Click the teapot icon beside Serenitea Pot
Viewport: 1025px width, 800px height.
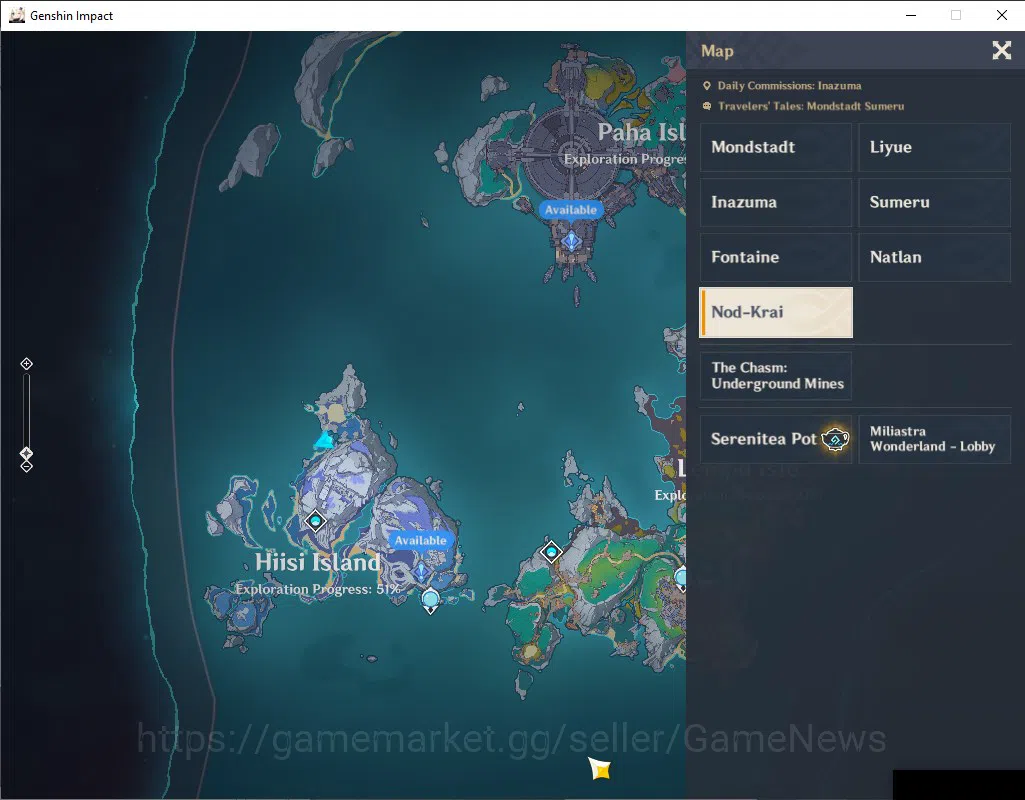[x=835, y=439]
